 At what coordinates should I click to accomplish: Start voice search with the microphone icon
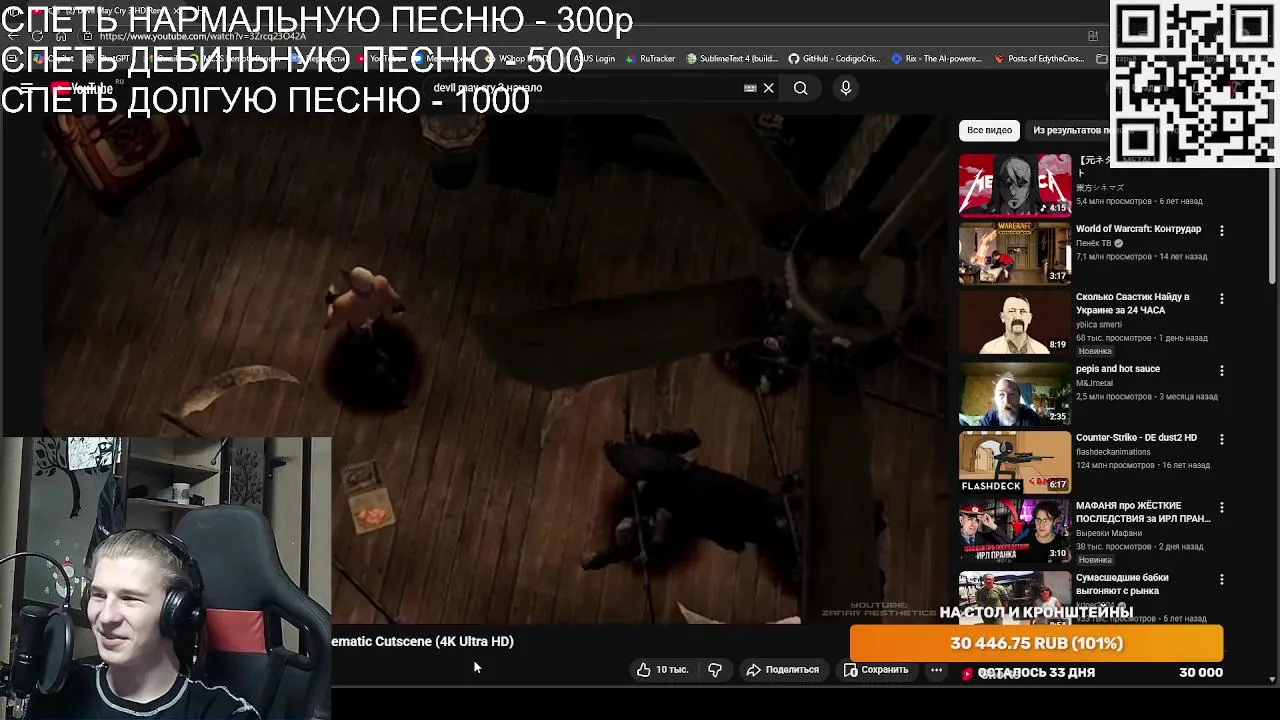coord(846,88)
